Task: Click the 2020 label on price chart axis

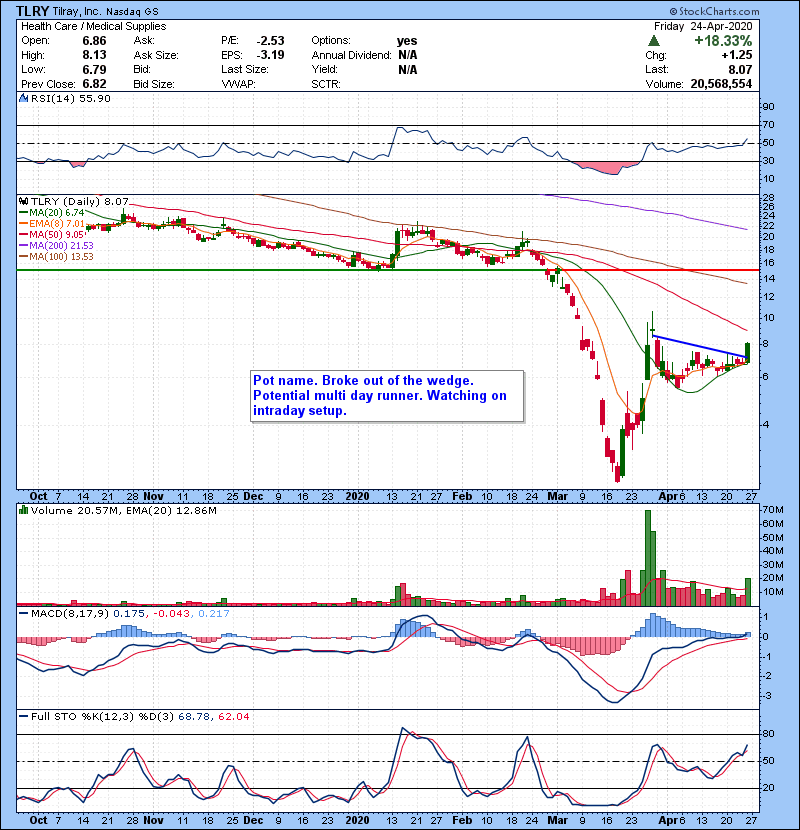Action: (357, 497)
